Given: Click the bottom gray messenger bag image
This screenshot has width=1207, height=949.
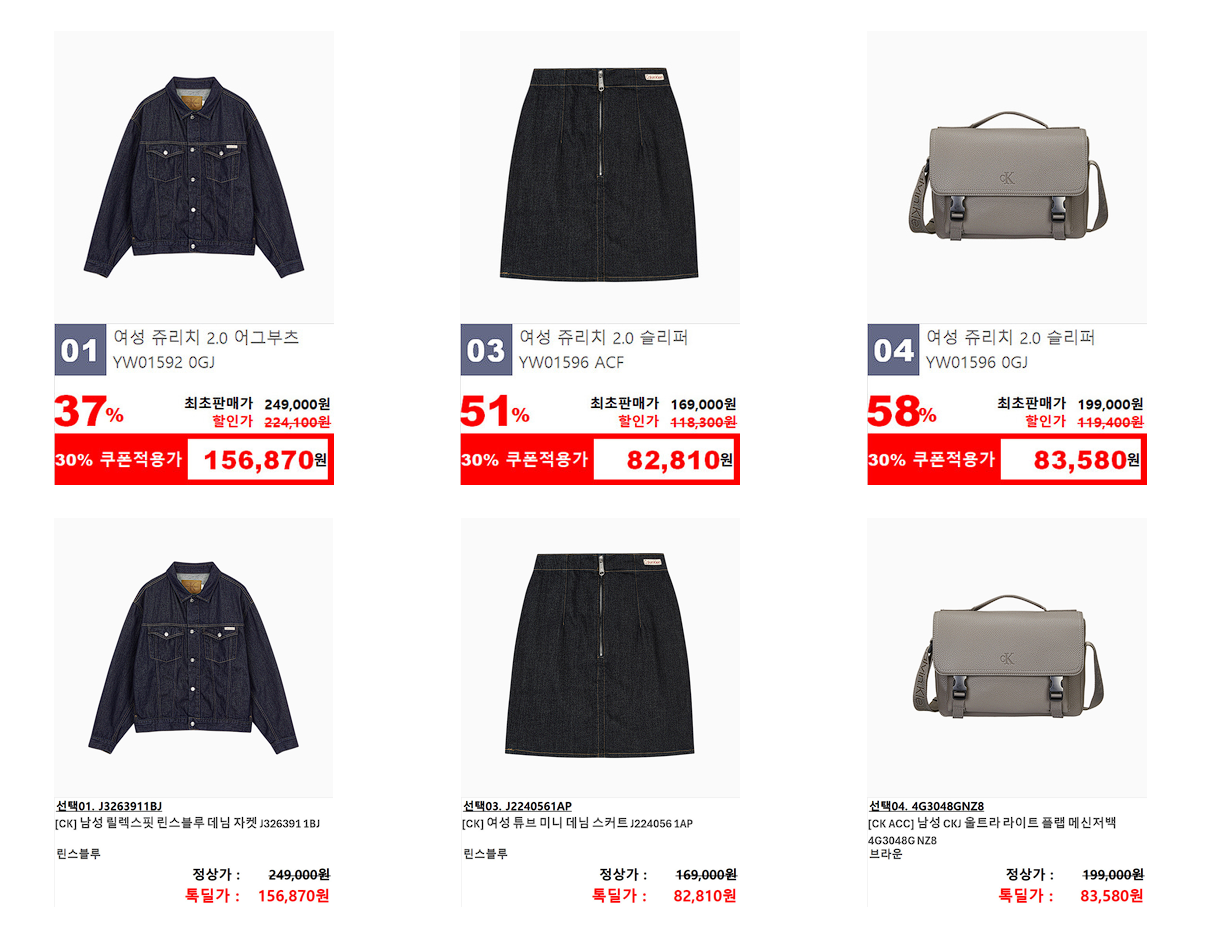Looking at the screenshot, I should click(x=1007, y=658).
